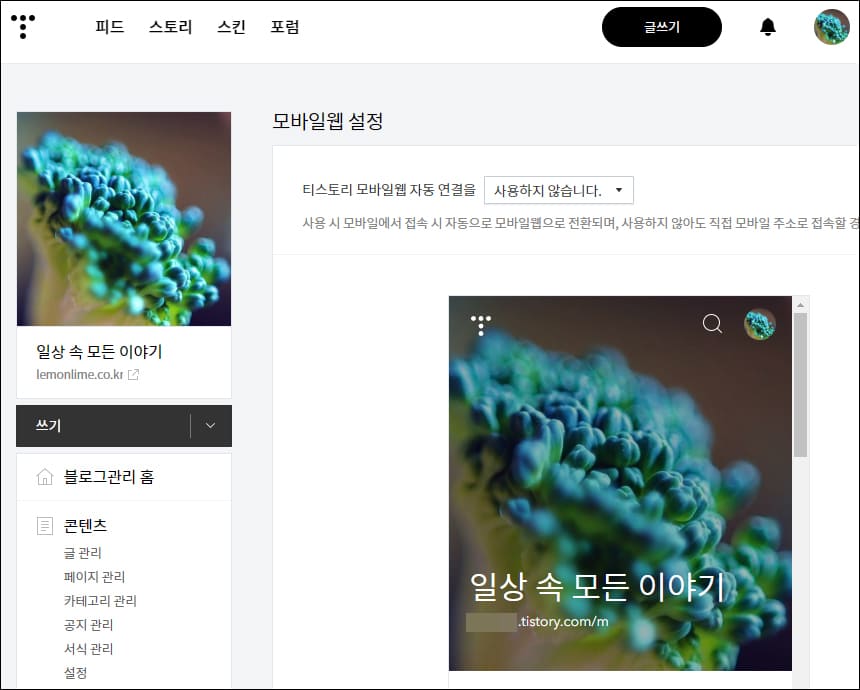Open notifications via the bell icon
The image size is (860, 690).
coord(767,27)
